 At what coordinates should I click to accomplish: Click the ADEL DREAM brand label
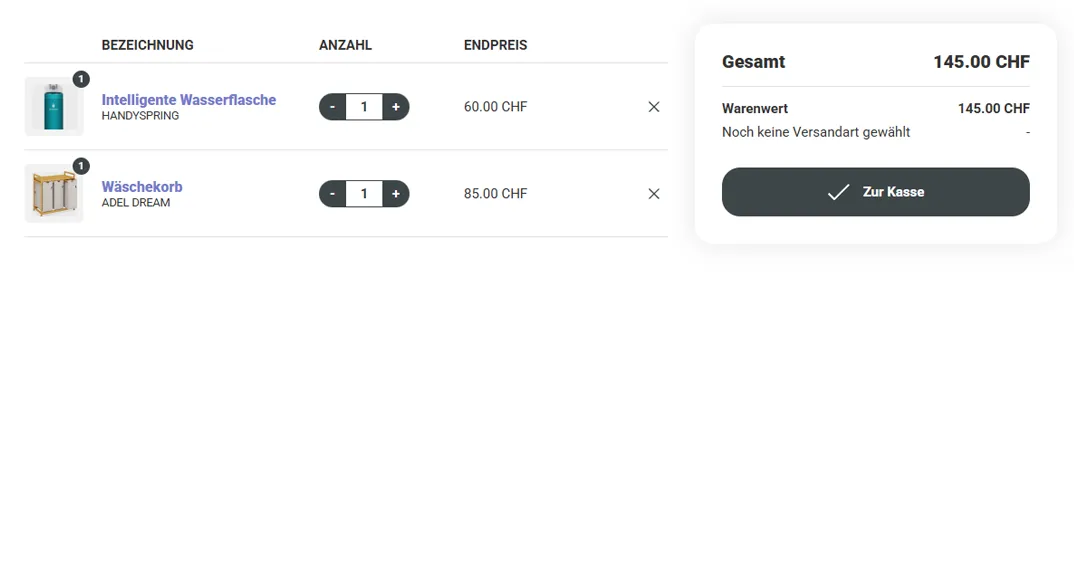[x=136, y=203]
